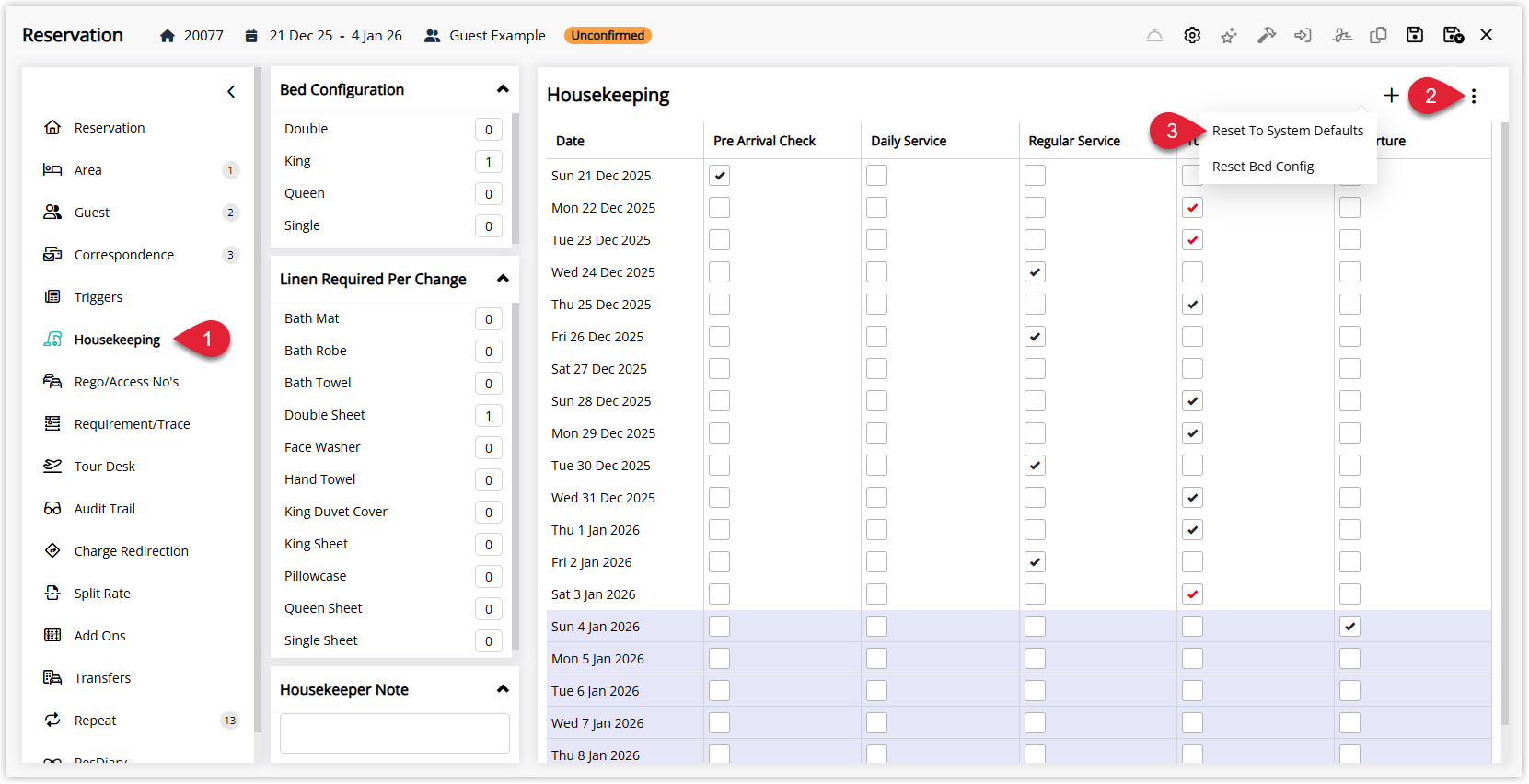Click the Guest Example name in the header
Screen dimensions: 1529x784
pos(497,36)
